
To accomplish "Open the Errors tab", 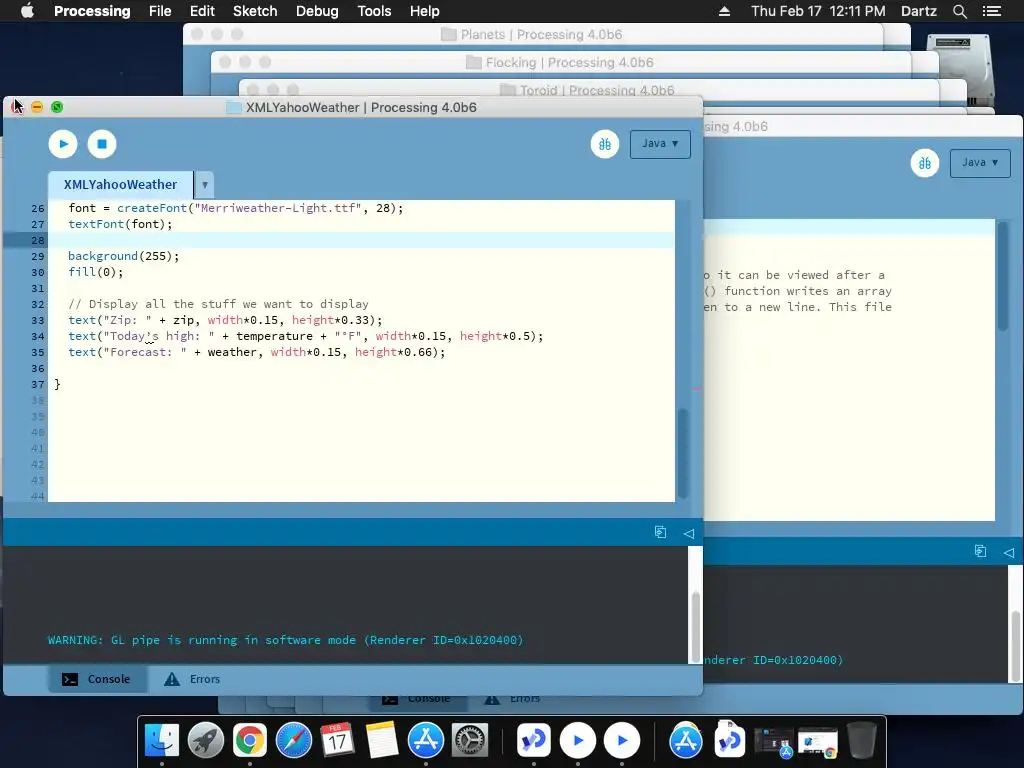I will [x=192, y=679].
